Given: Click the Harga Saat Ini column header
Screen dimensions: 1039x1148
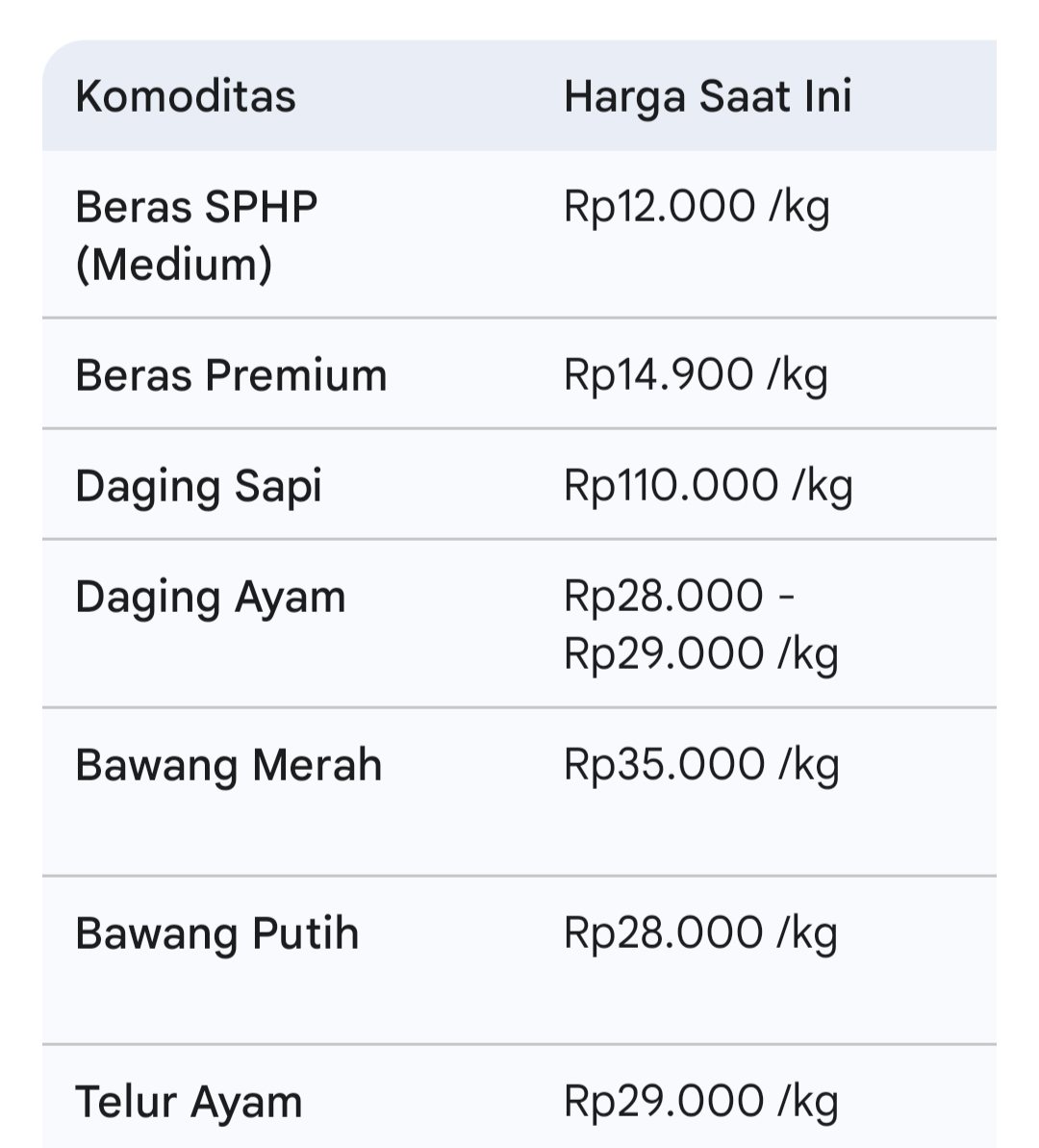Looking at the screenshot, I should (x=707, y=96).
